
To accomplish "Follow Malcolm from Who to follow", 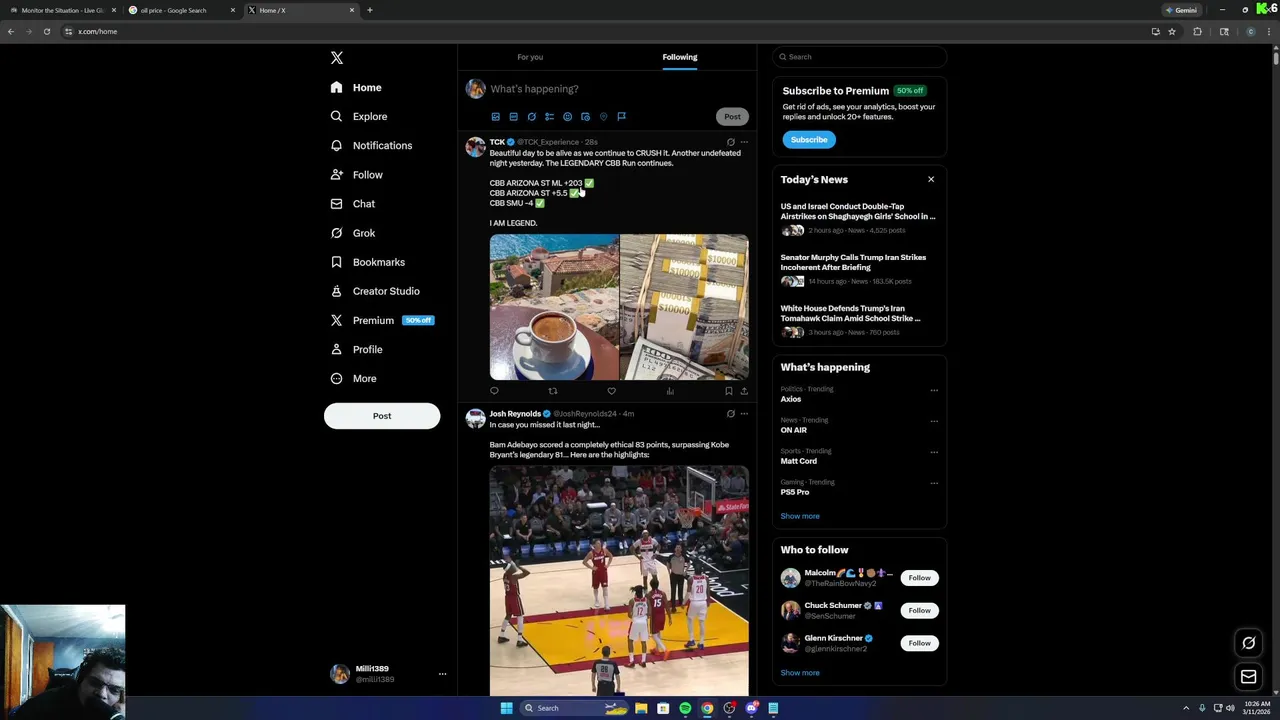I will click(x=919, y=578).
